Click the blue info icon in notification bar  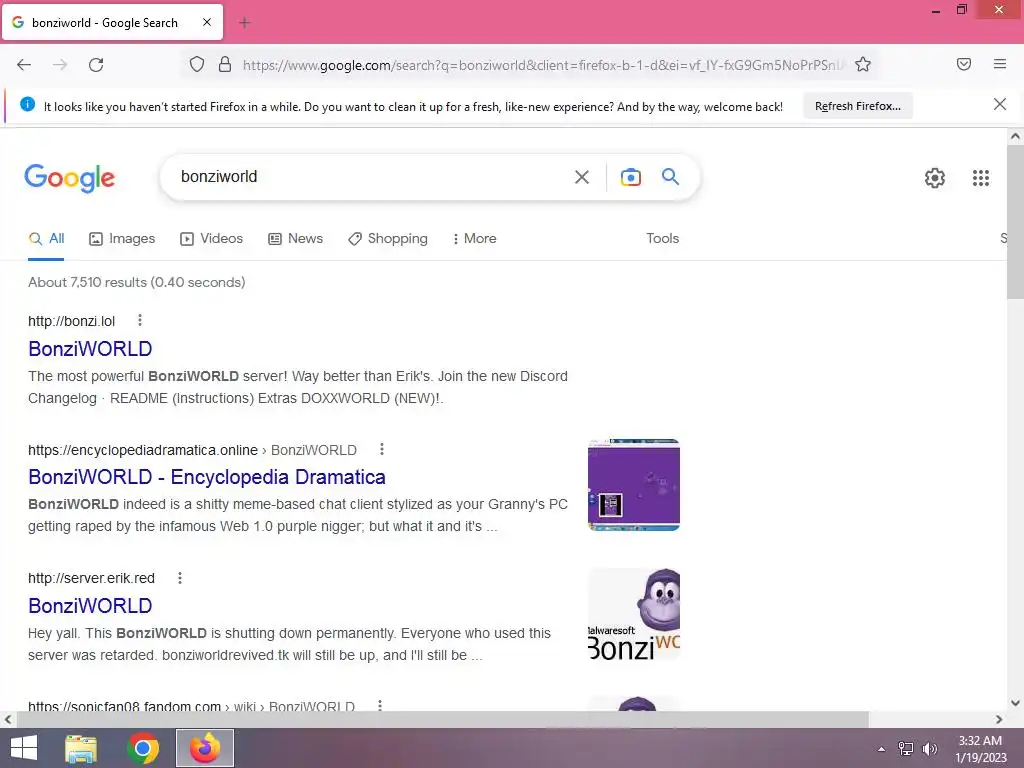point(27,104)
